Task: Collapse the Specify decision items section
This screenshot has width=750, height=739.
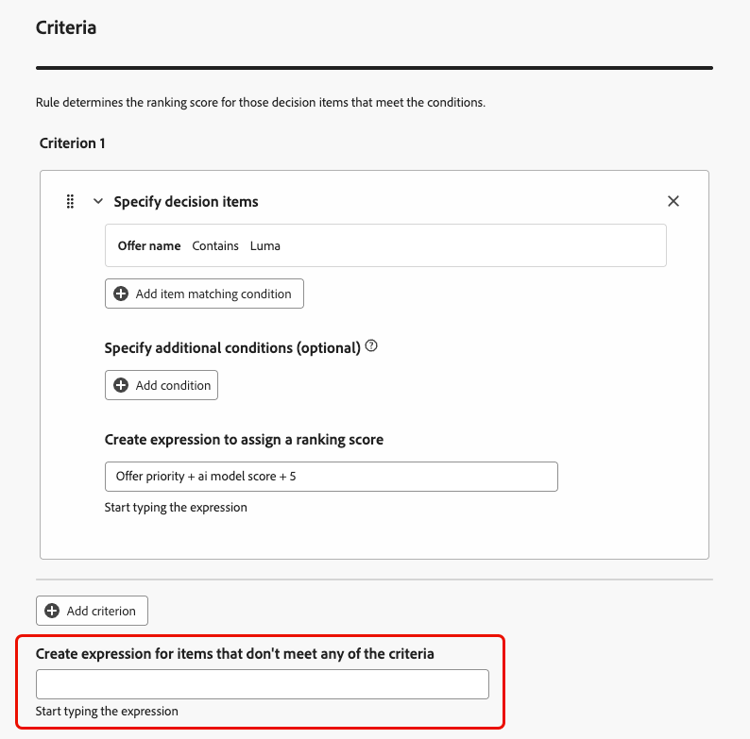Action: [98, 202]
